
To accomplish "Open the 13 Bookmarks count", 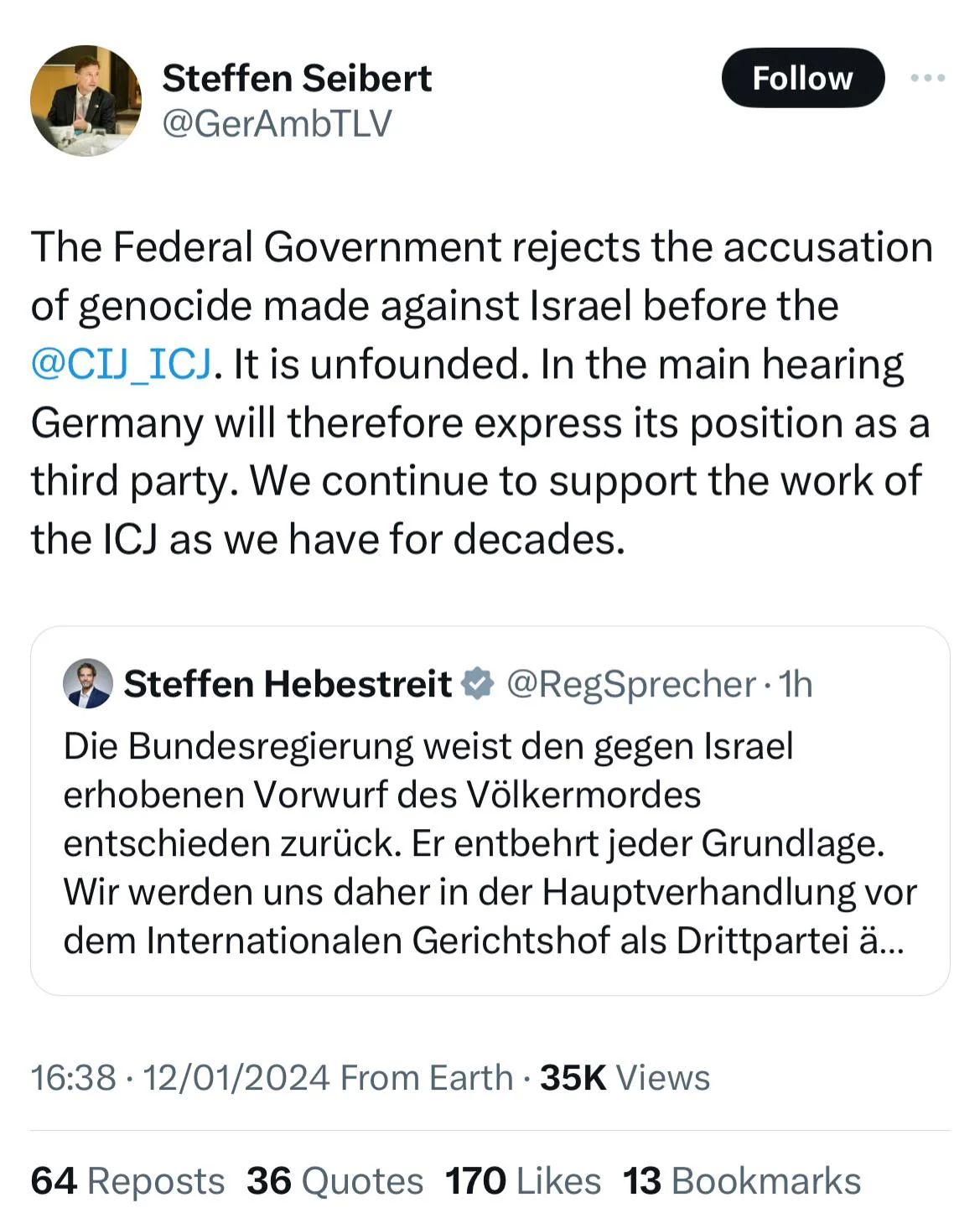I will [x=741, y=1181].
